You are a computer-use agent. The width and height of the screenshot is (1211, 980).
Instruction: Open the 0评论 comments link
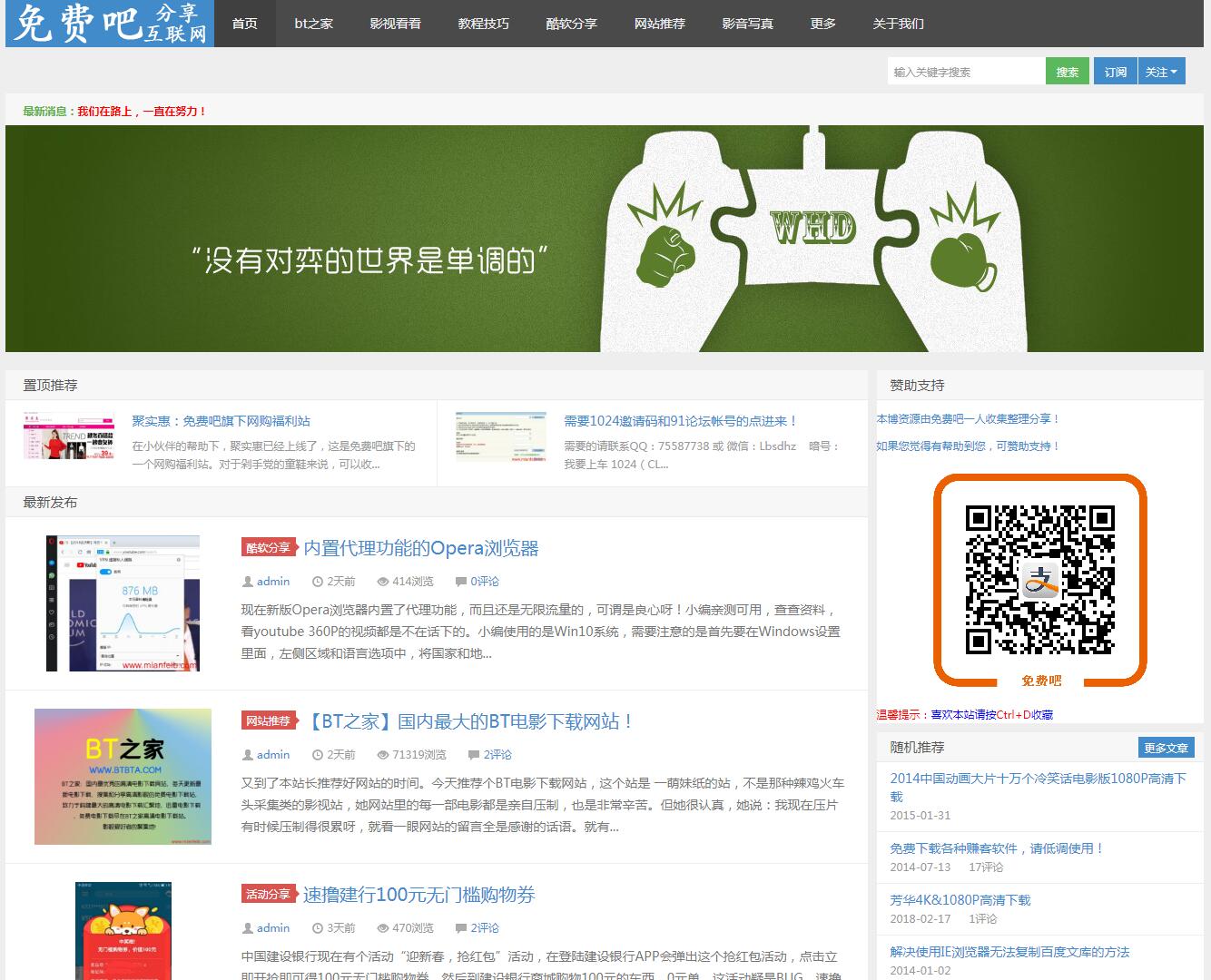[485, 582]
